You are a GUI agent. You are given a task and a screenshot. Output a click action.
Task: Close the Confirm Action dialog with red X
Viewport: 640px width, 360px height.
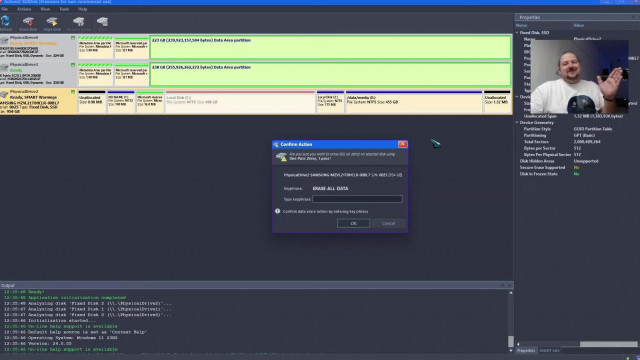pos(402,144)
